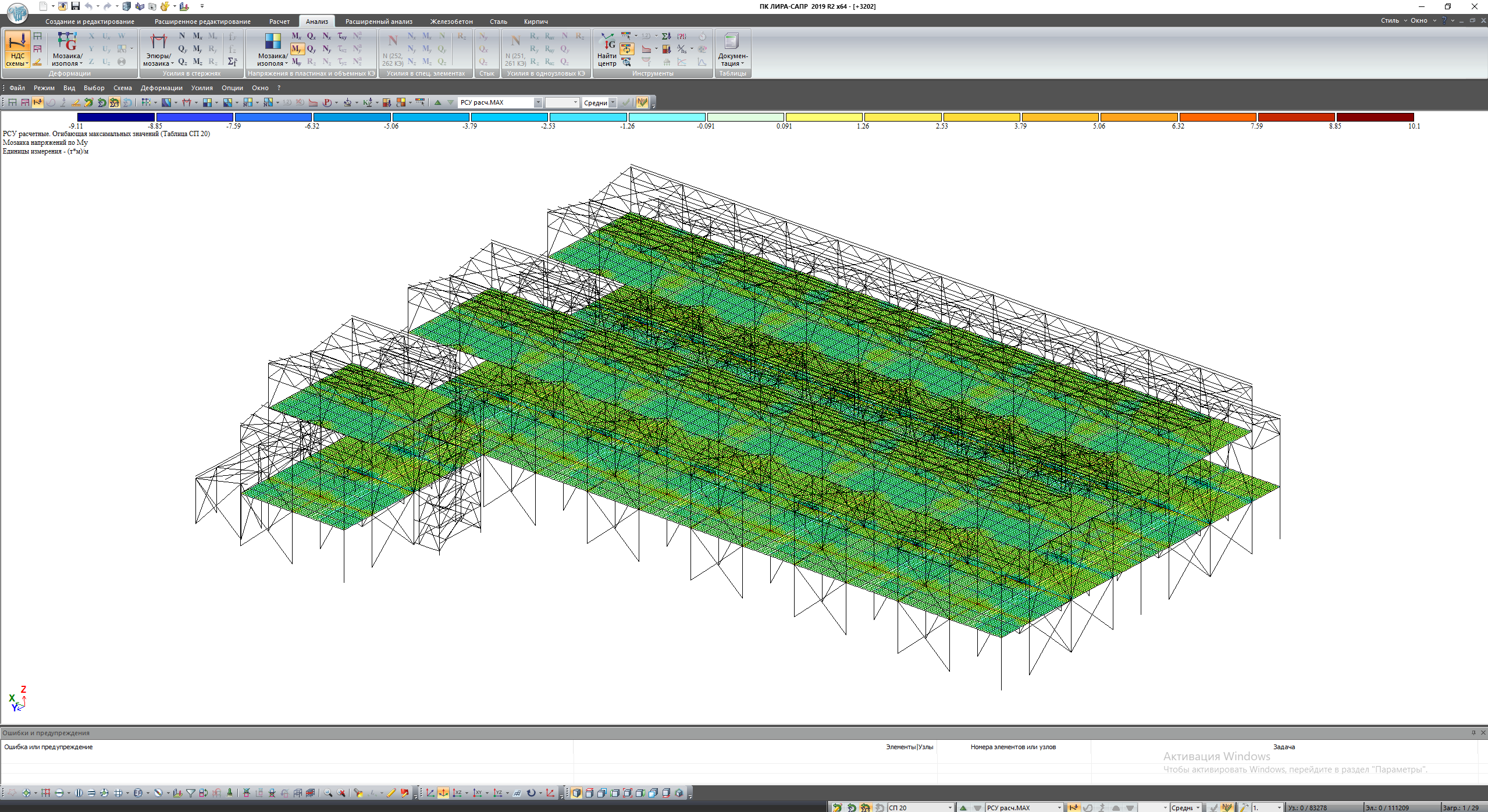1488x812 pixels.
Task: Click the magnifier zoom icon in bottom toolbar
Action: coord(328,793)
